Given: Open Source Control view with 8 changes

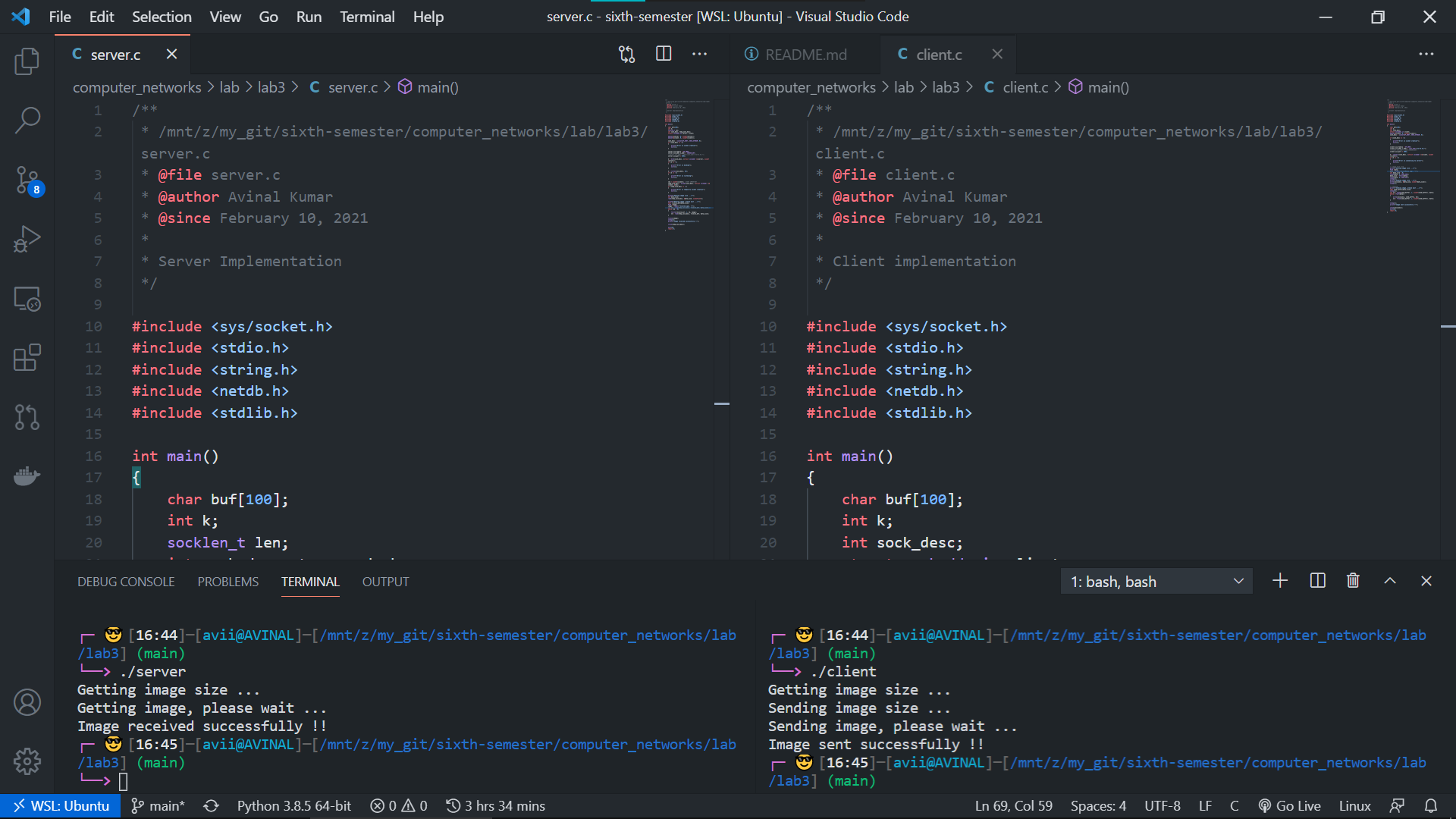Looking at the screenshot, I should (x=27, y=180).
